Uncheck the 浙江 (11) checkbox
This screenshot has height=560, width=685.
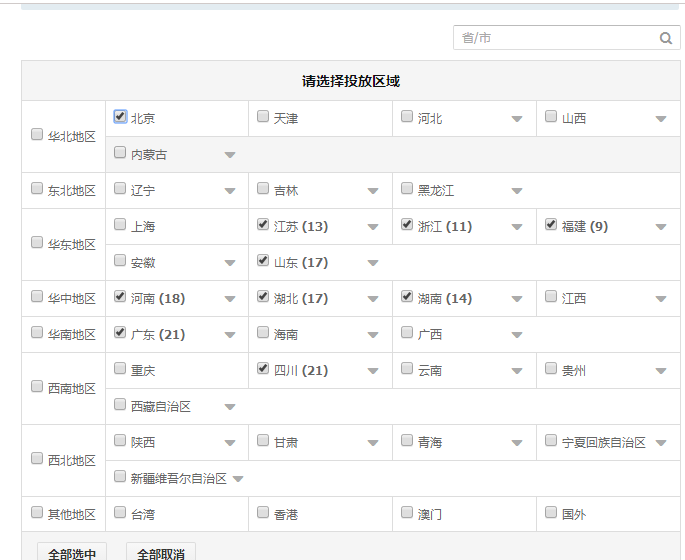point(407,224)
